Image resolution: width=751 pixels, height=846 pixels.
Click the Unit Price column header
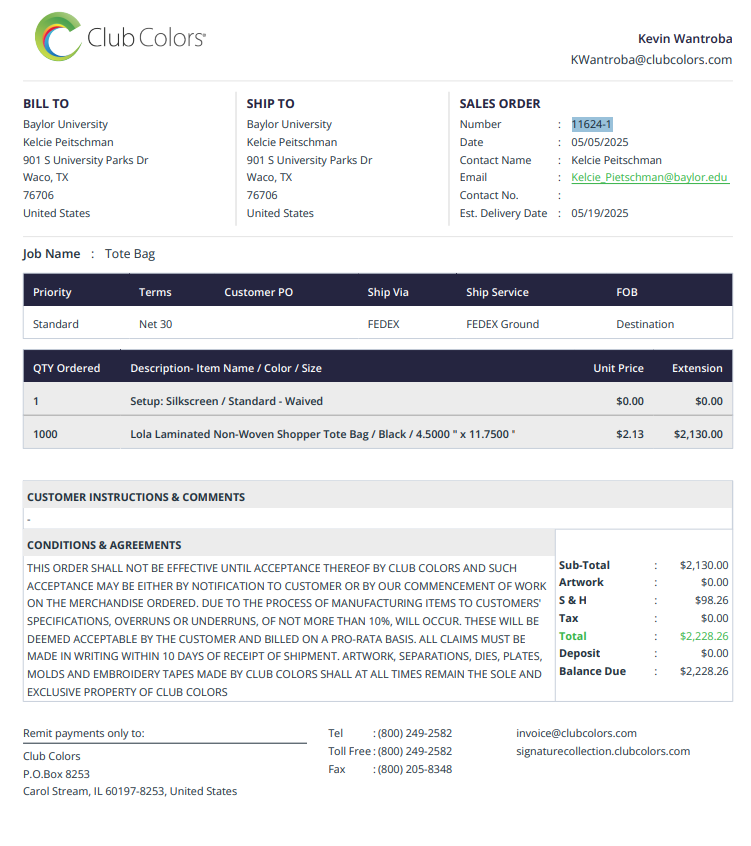coord(618,368)
